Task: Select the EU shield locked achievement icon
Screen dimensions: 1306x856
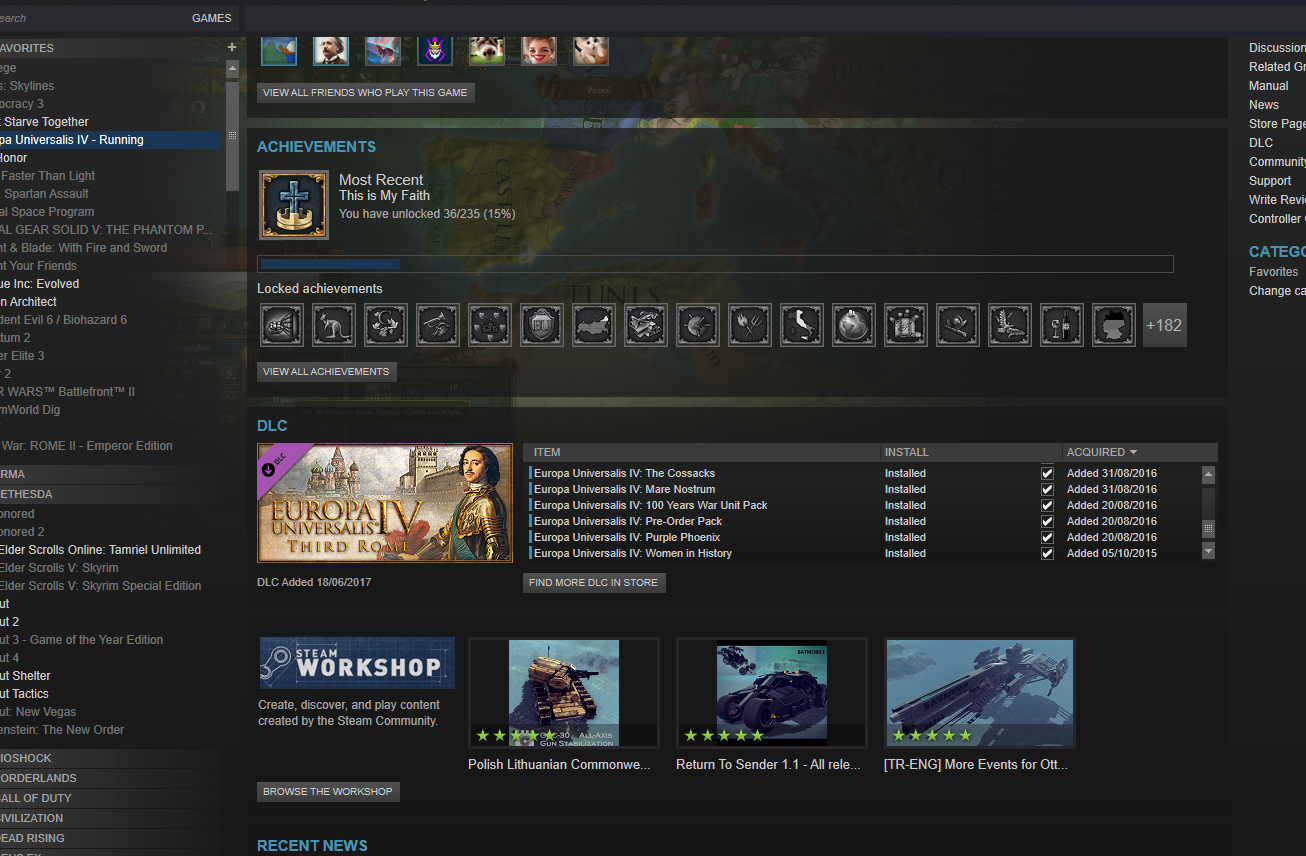Action: tap(542, 325)
